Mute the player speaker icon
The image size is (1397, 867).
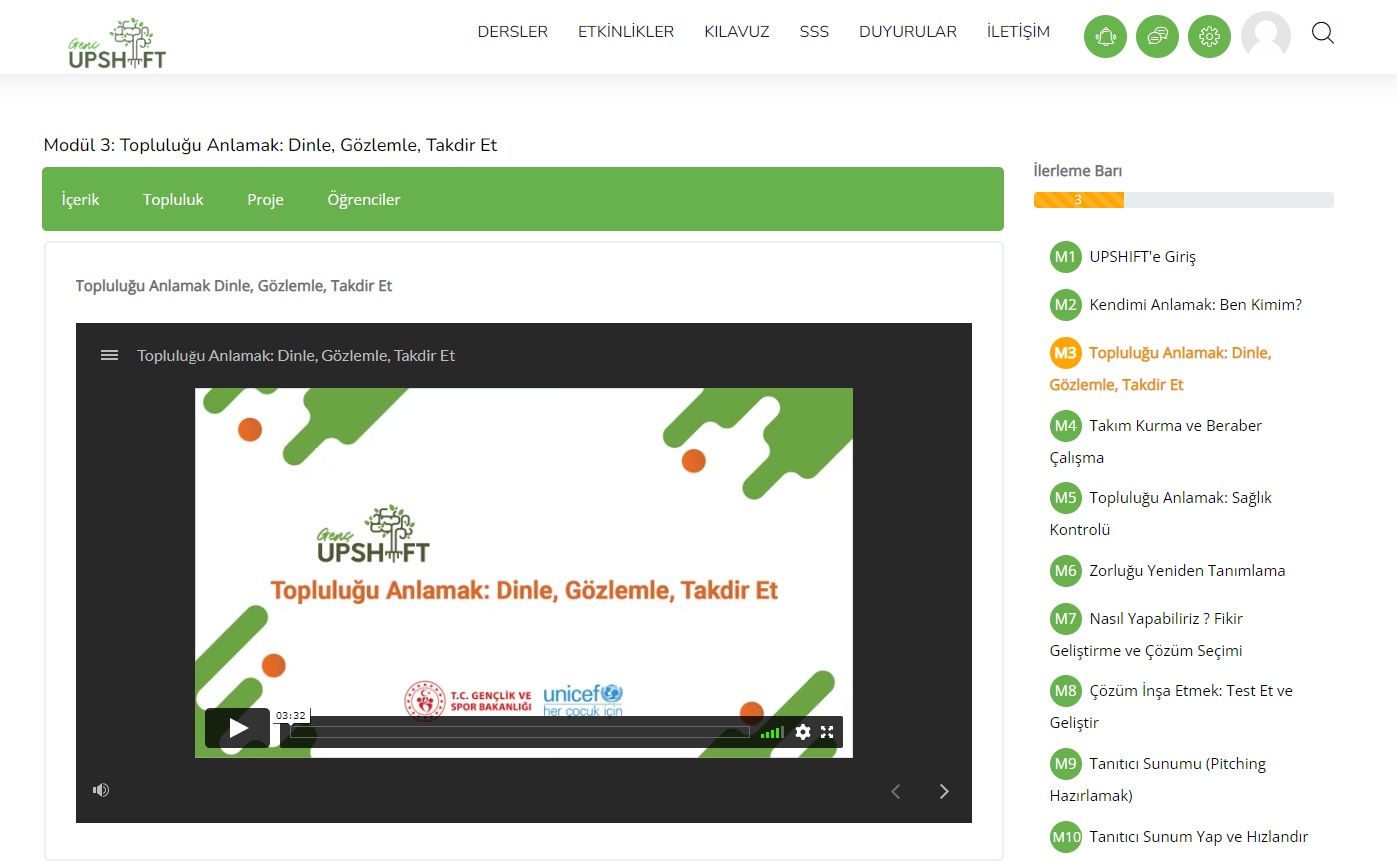[101, 790]
